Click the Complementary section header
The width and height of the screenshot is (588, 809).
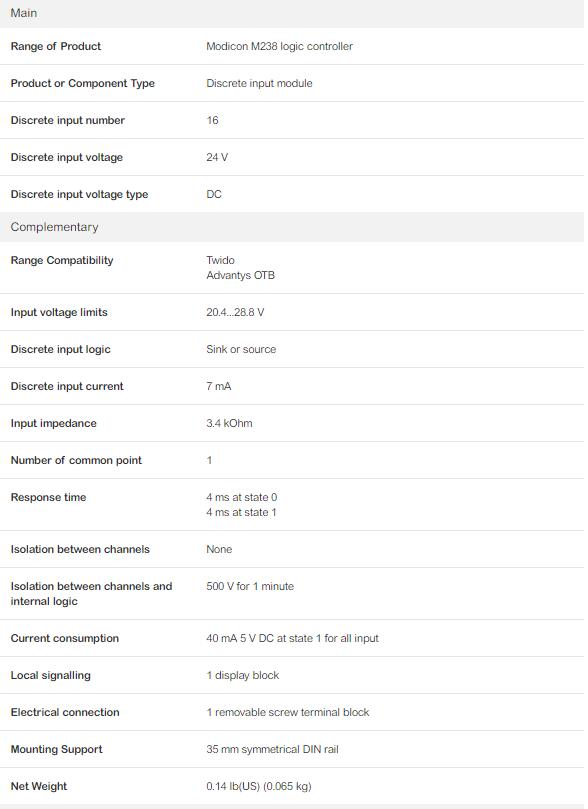pos(54,227)
